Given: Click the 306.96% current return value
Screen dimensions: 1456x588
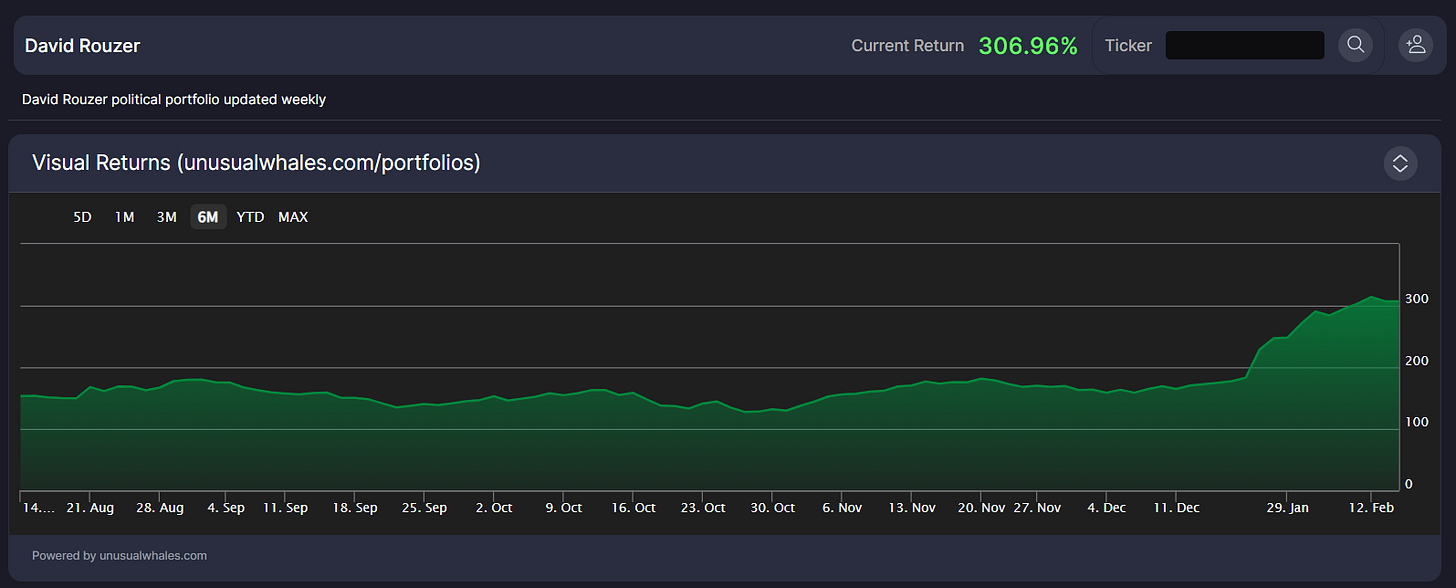Looking at the screenshot, I should pos(1028,46).
